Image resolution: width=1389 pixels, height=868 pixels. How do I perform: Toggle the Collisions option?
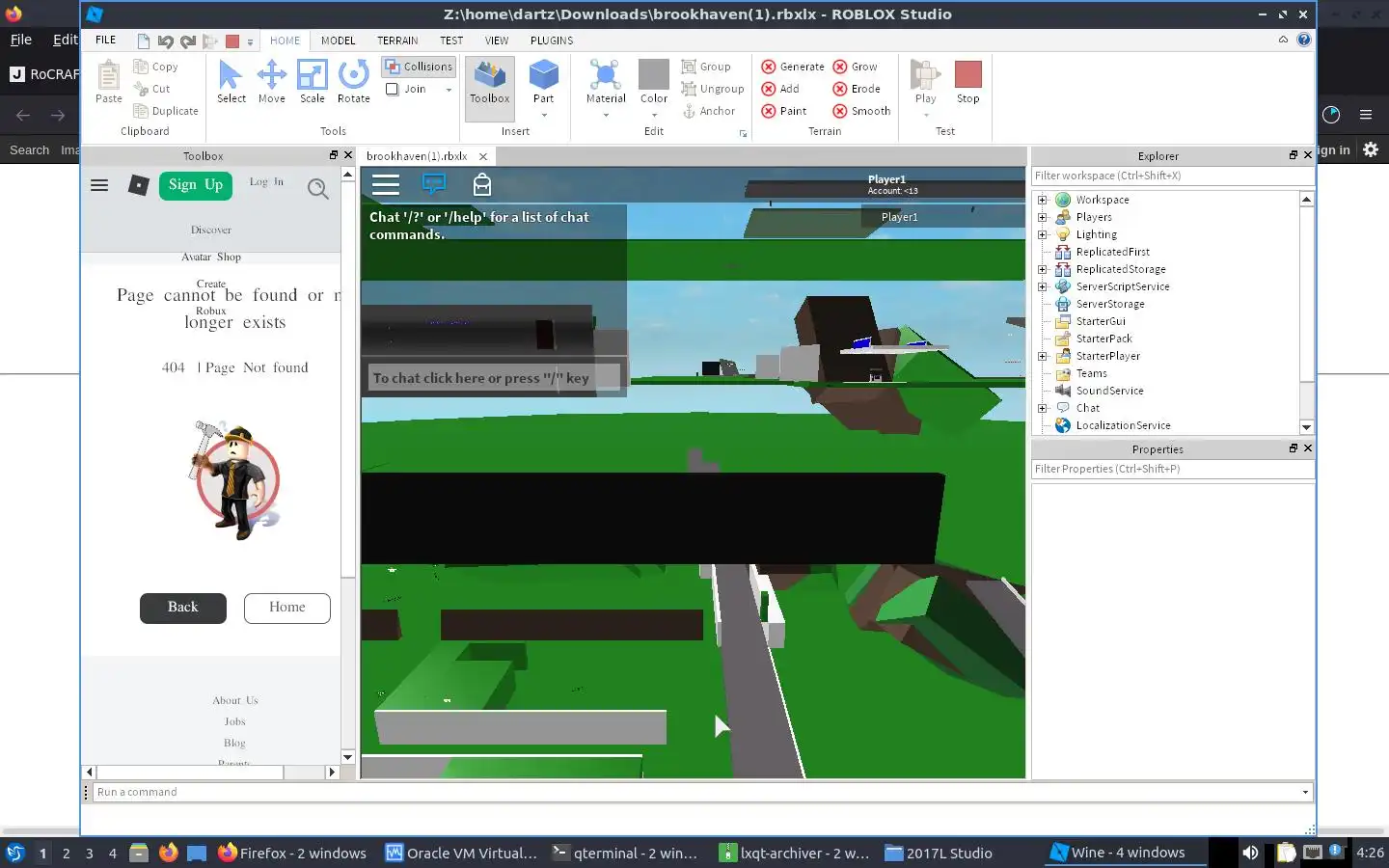[x=419, y=67]
